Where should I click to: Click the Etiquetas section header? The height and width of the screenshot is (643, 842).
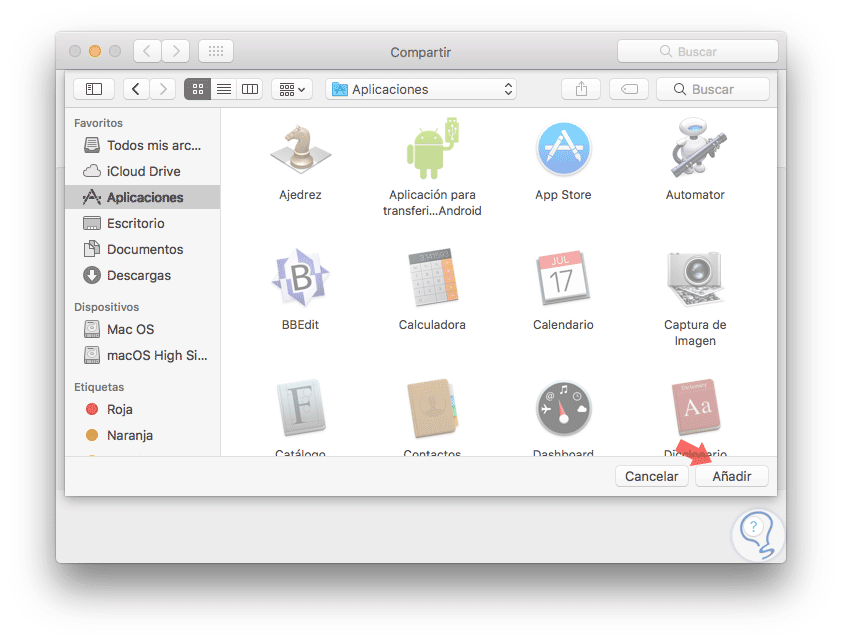point(99,387)
